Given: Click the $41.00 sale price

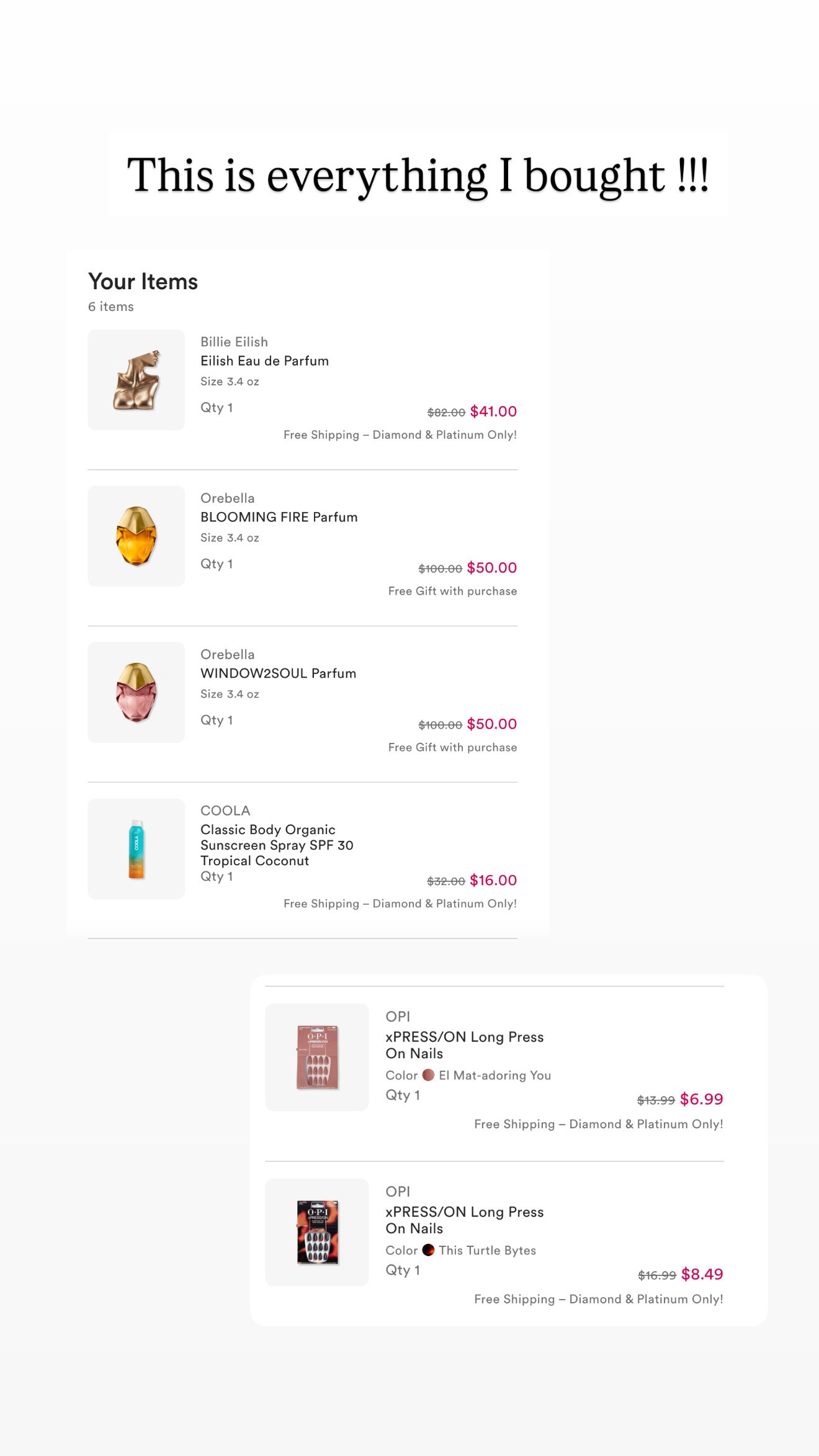Looking at the screenshot, I should pos(493,411).
